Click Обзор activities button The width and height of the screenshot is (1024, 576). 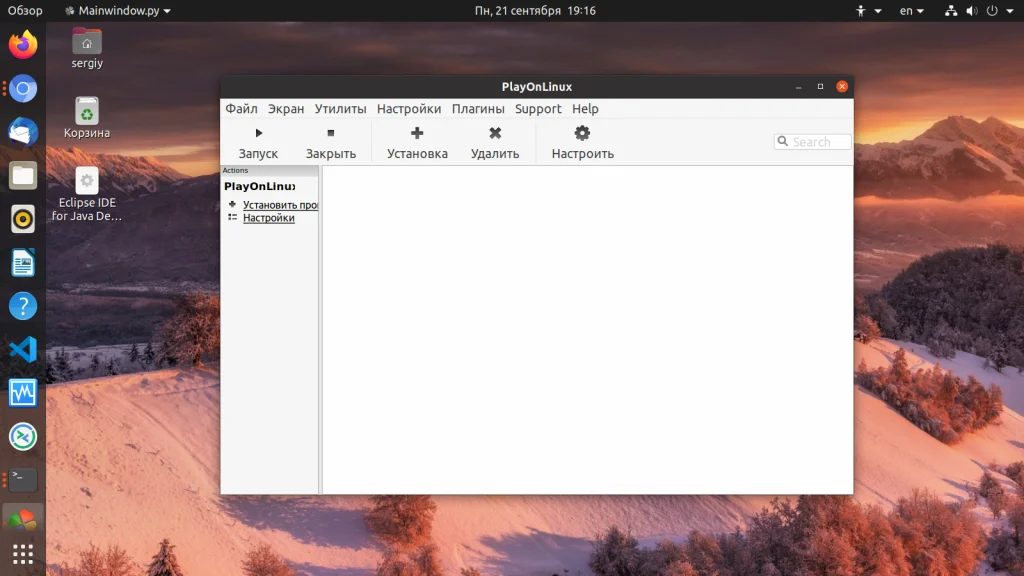(x=25, y=10)
